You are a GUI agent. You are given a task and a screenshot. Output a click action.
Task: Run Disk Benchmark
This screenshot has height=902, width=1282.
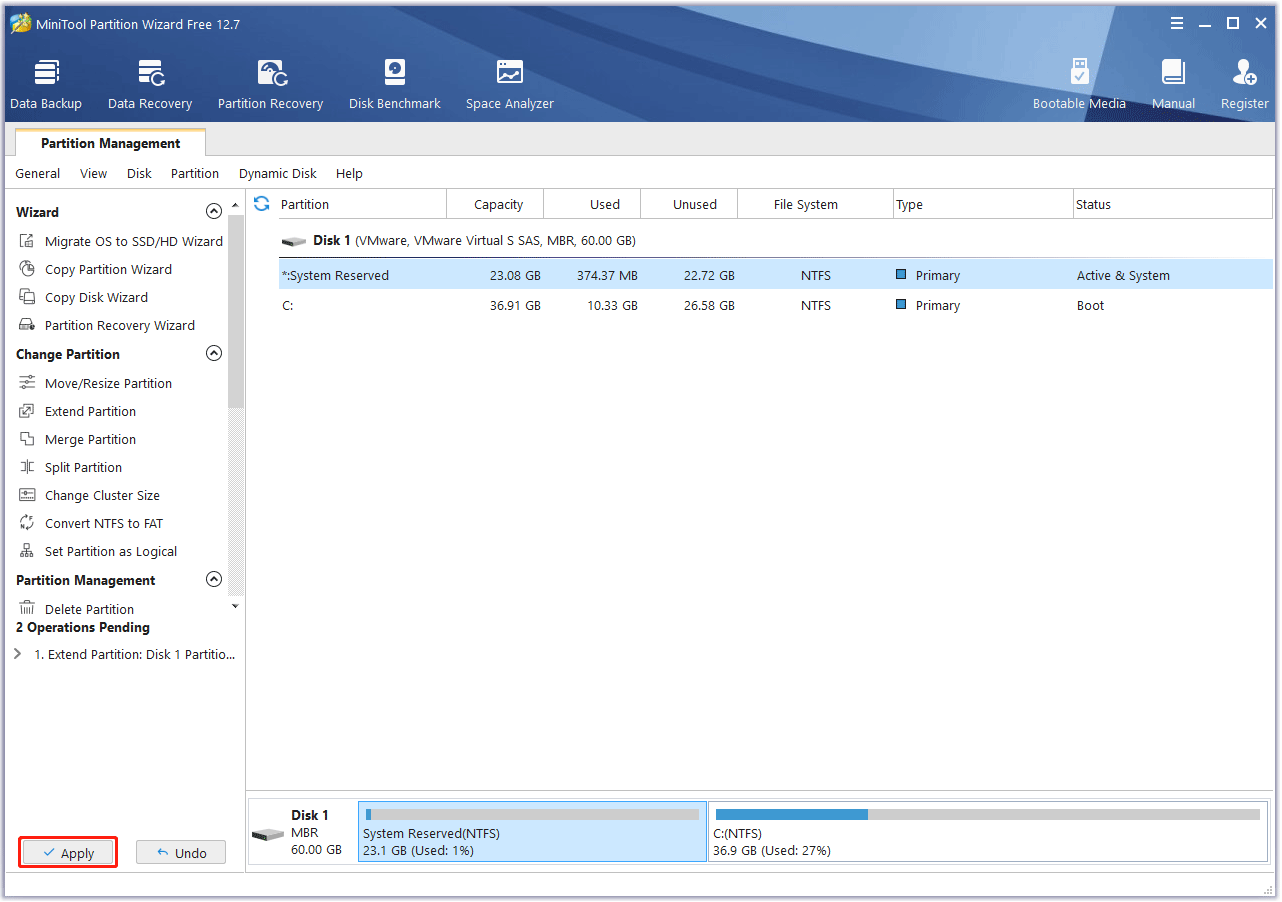click(x=394, y=82)
